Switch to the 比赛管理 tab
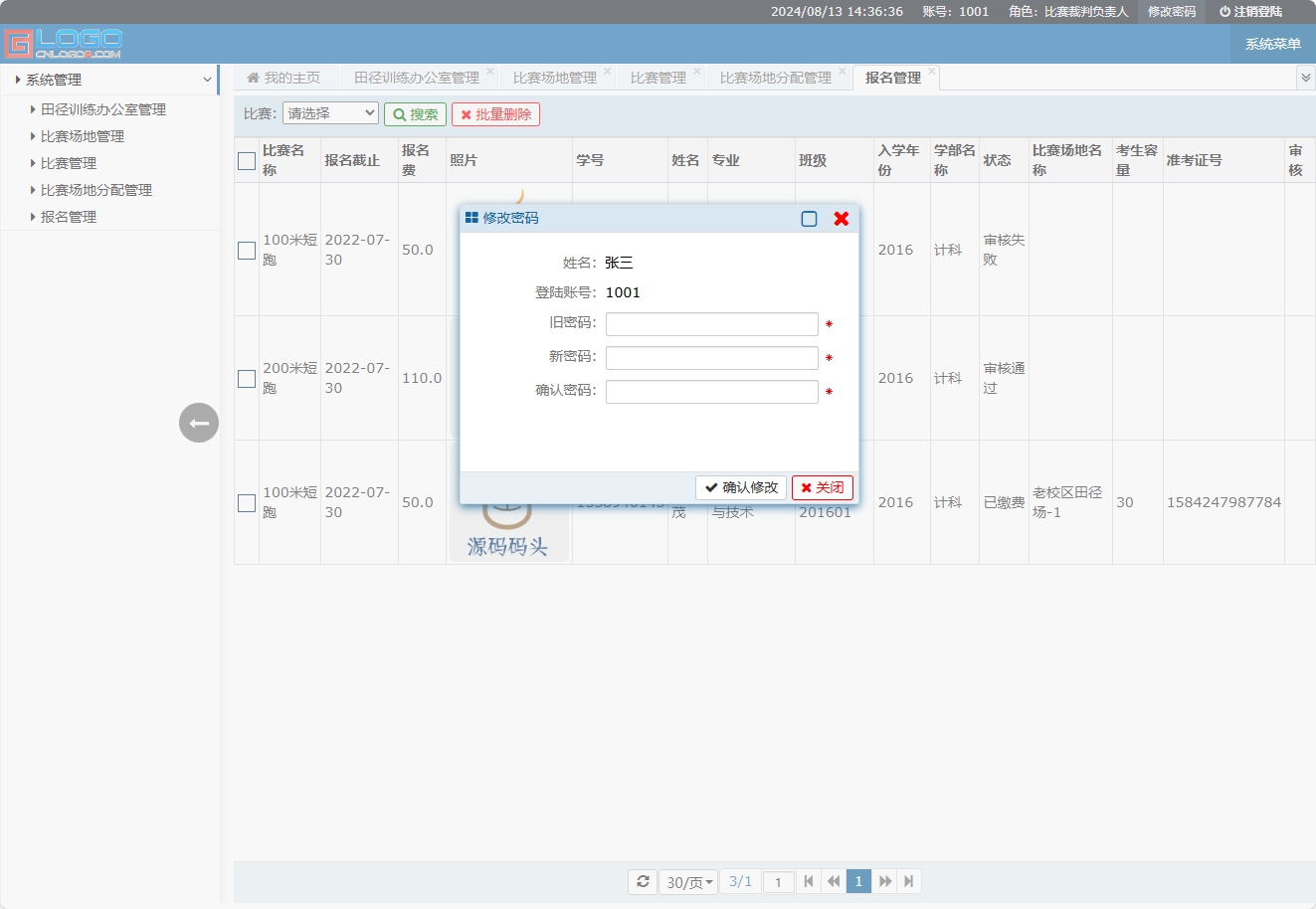The height and width of the screenshot is (909, 1316). click(658, 77)
